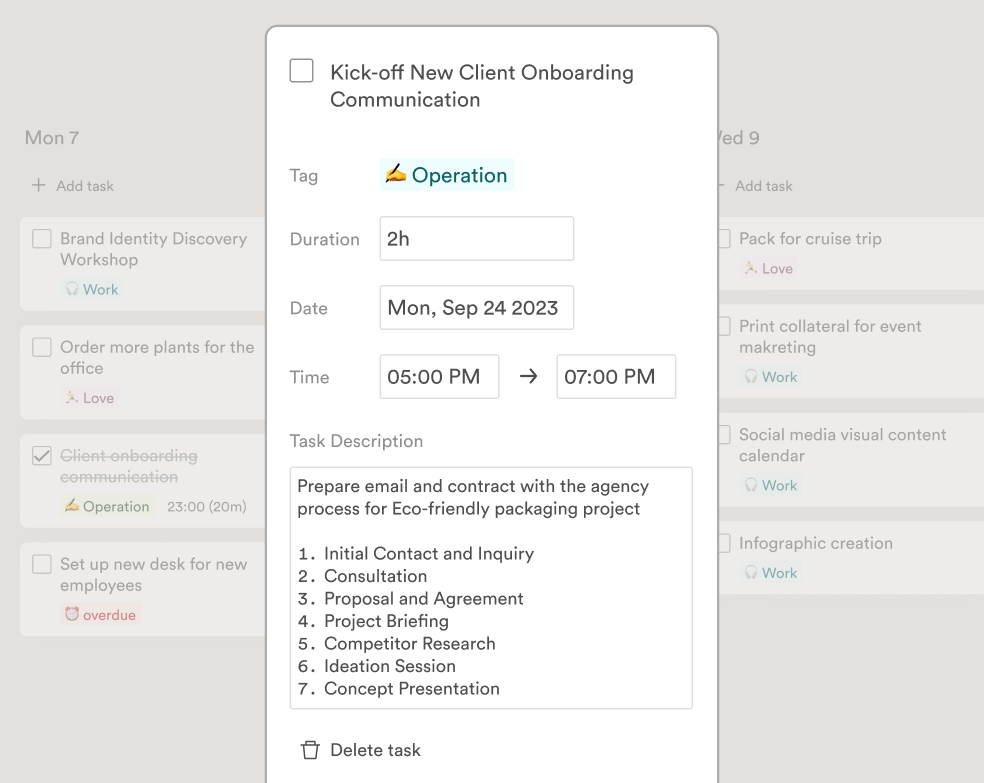
Task: Click Add task under Wed 9
Action: pyautogui.click(x=763, y=185)
